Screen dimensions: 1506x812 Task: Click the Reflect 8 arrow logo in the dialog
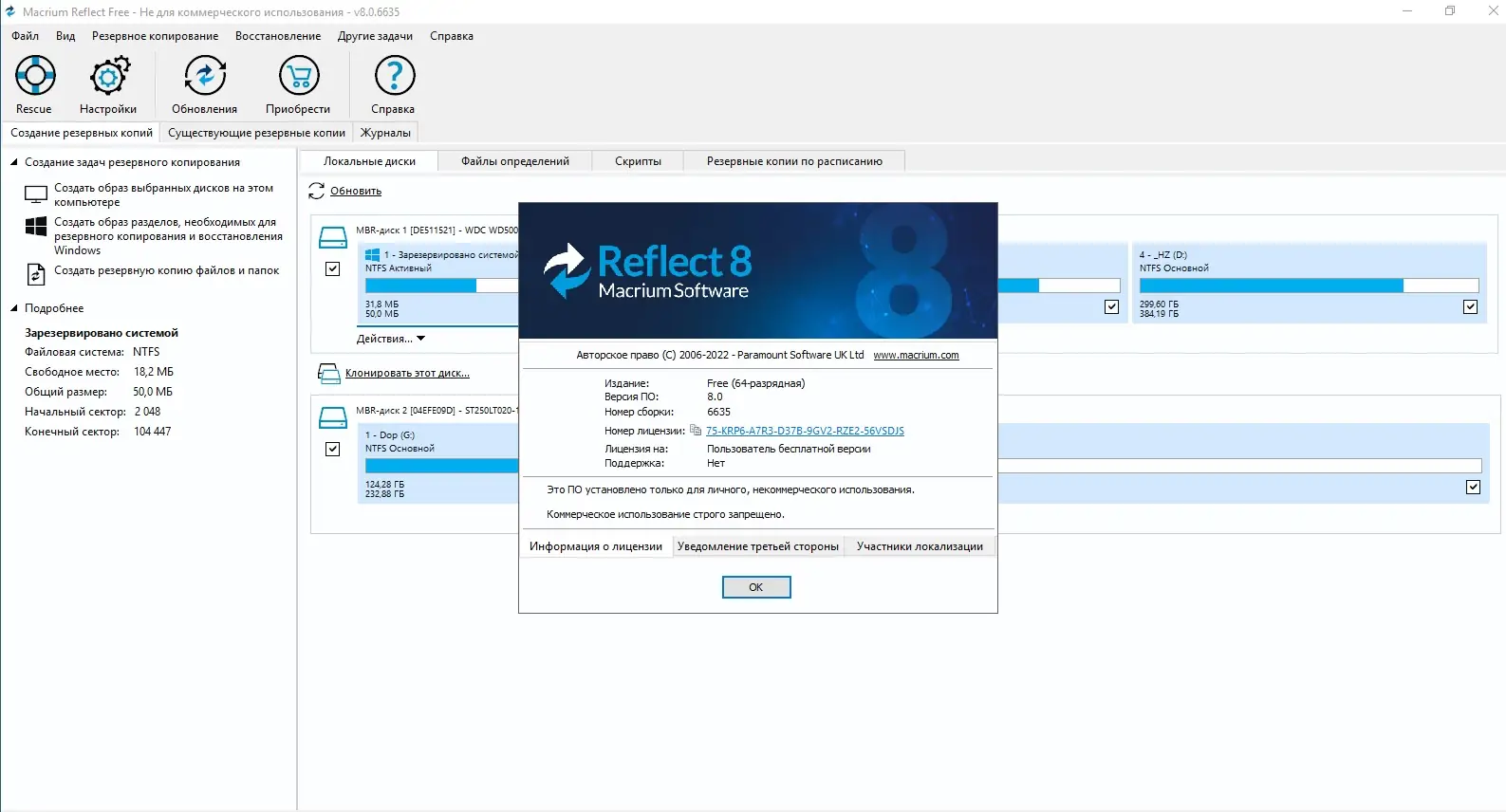point(567,271)
